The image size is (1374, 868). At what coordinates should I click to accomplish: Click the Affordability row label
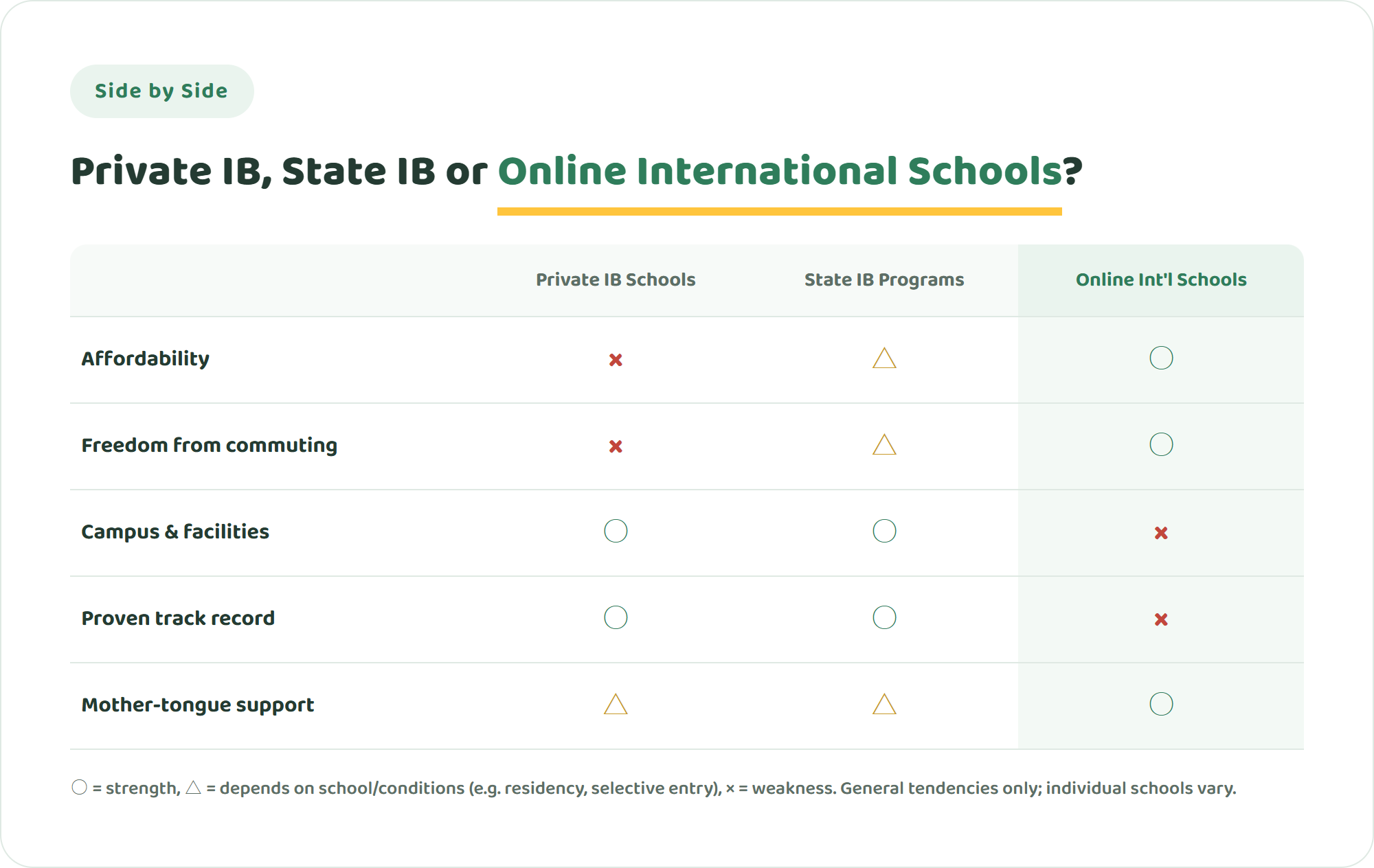coord(146,358)
